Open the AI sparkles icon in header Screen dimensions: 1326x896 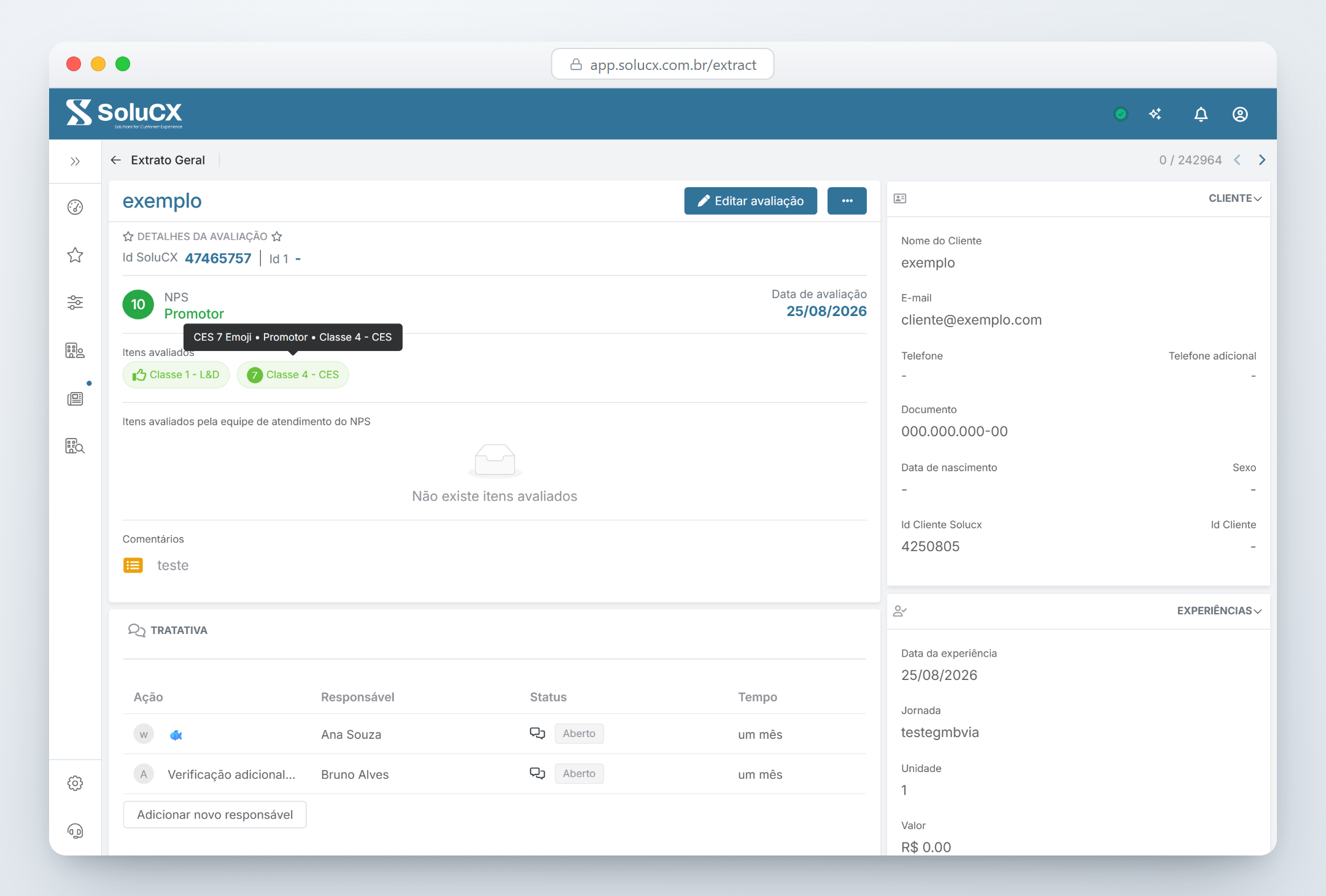[1155, 114]
